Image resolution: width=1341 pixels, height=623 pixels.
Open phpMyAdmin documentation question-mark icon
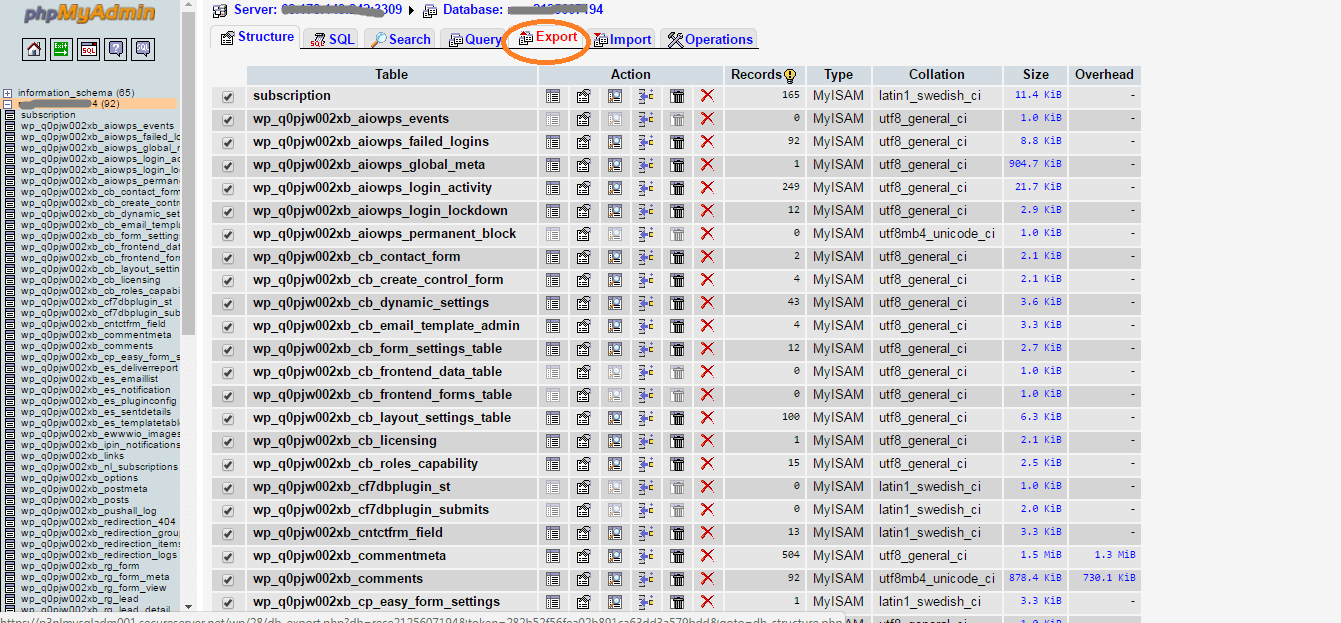[x=116, y=49]
